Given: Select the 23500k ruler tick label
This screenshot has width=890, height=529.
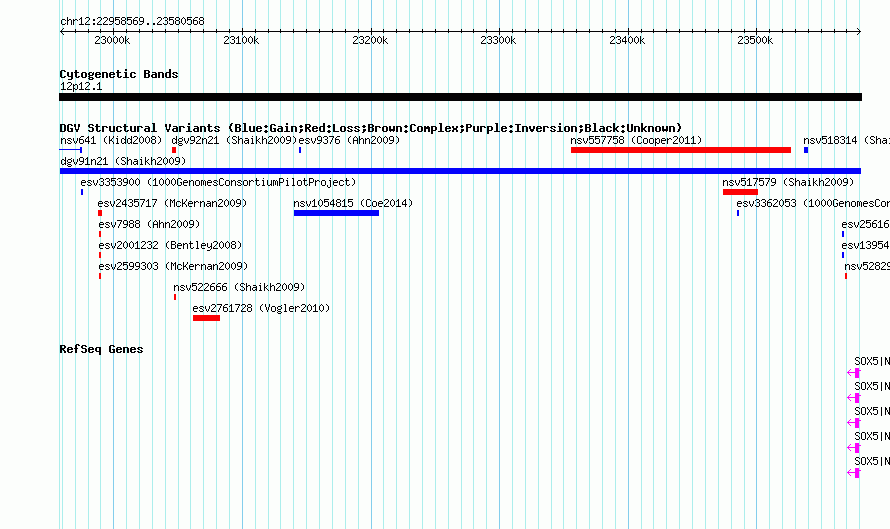Looking at the screenshot, I should (755, 40).
